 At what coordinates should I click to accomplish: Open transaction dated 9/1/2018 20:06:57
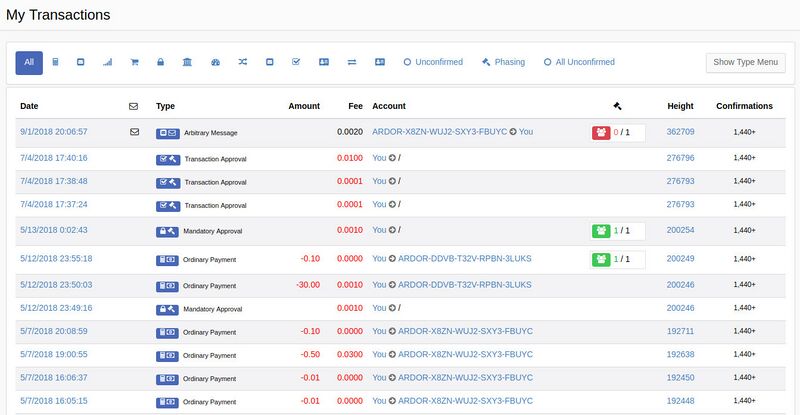(54, 131)
